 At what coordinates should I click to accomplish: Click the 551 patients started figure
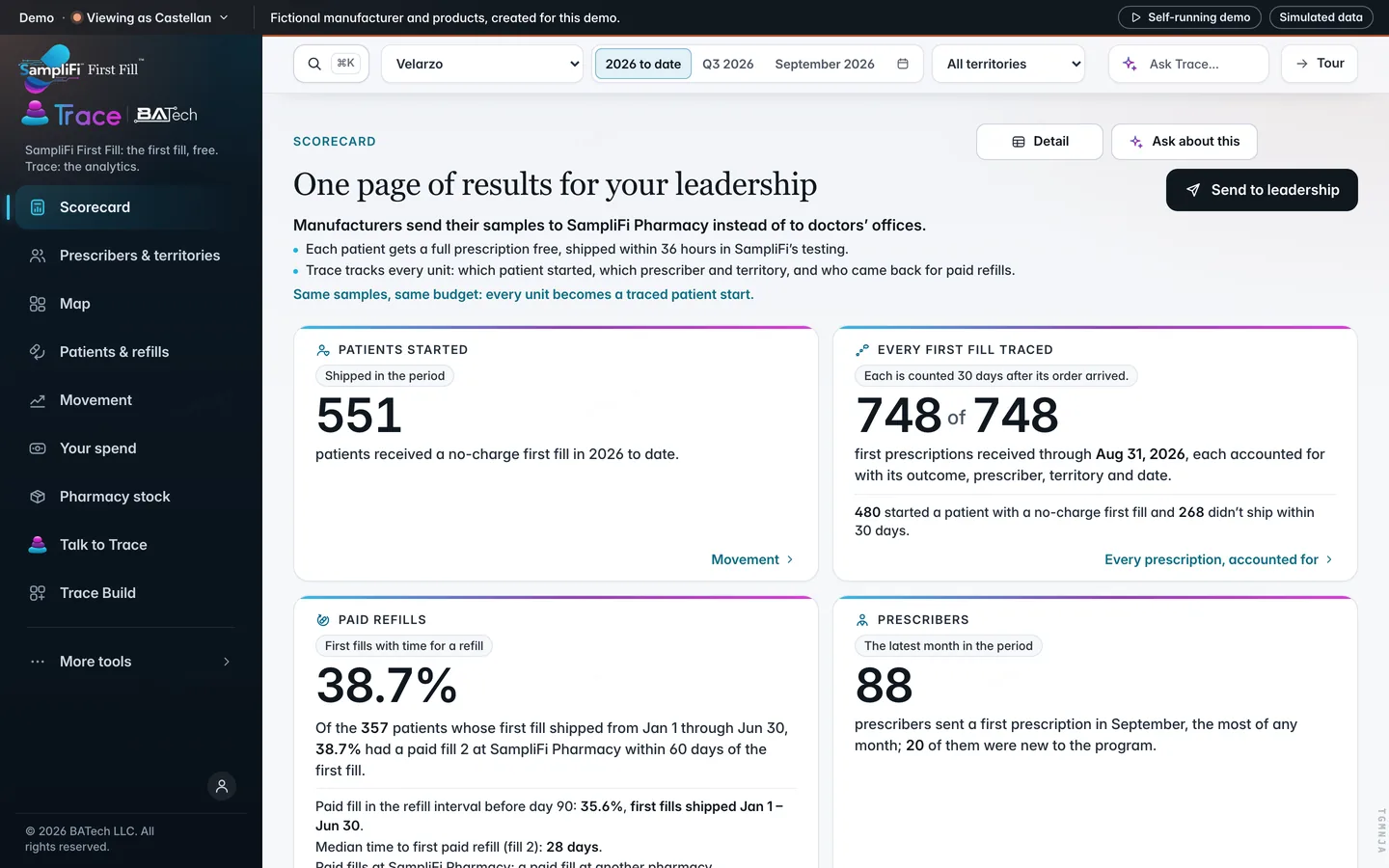coord(359,416)
